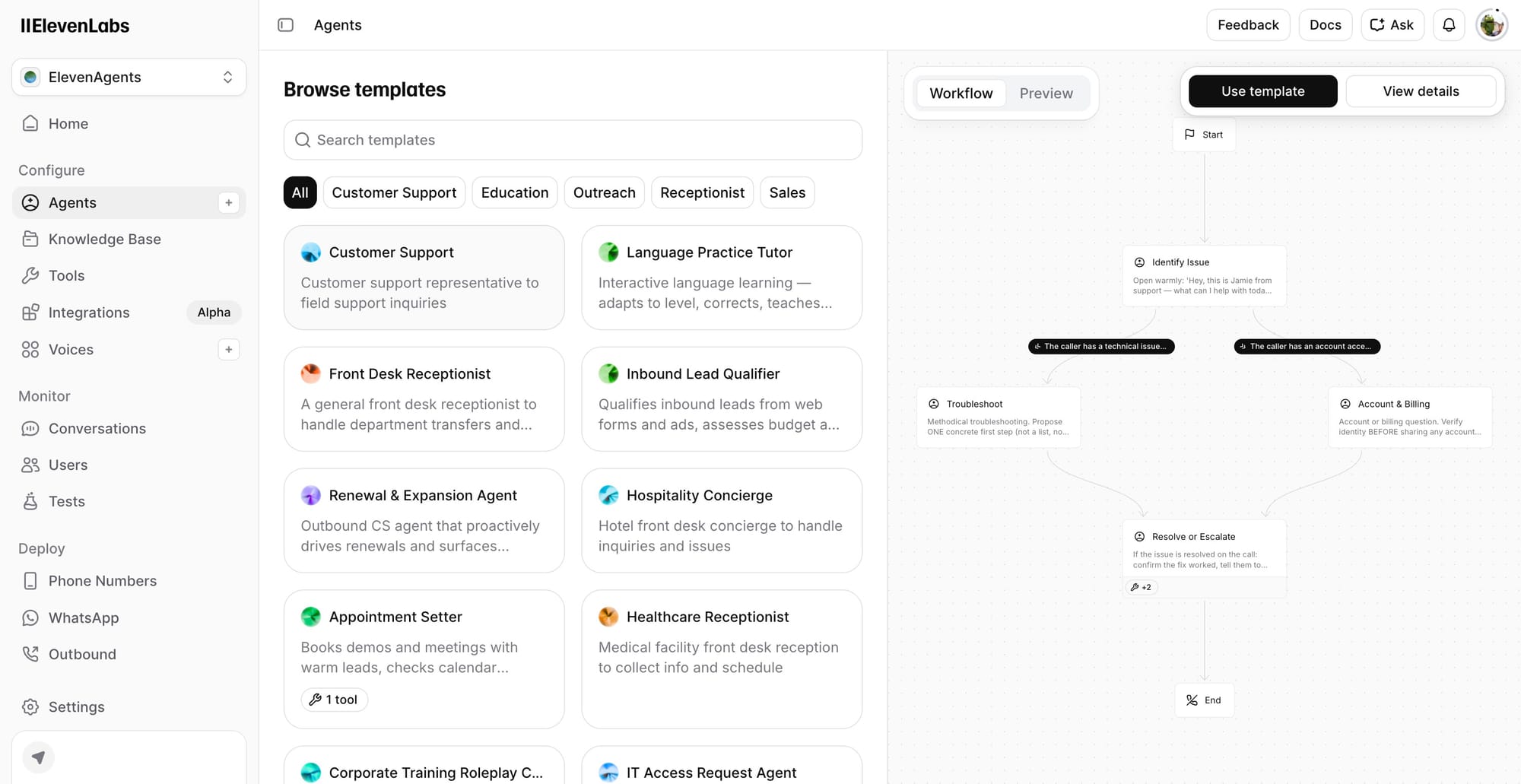Click into the Search templates field

pyautogui.click(x=572, y=140)
